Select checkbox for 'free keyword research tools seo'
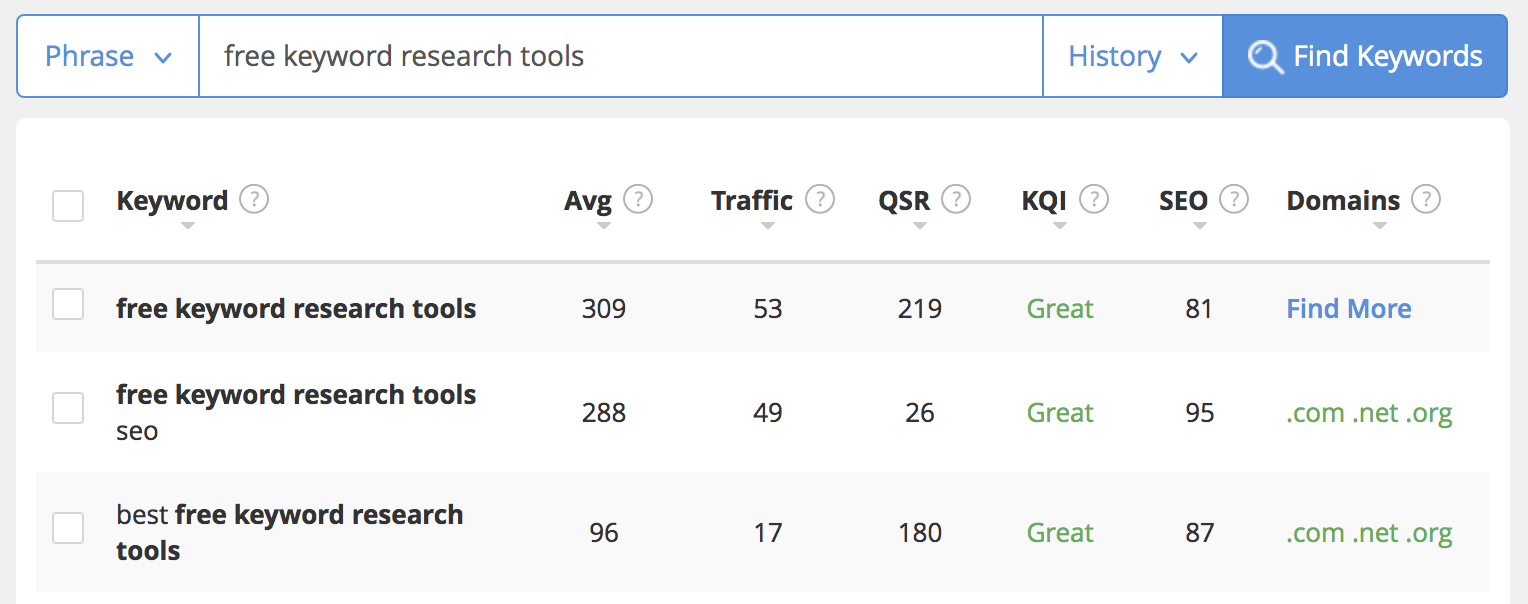1528x604 pixels. (x=68, y=408)
